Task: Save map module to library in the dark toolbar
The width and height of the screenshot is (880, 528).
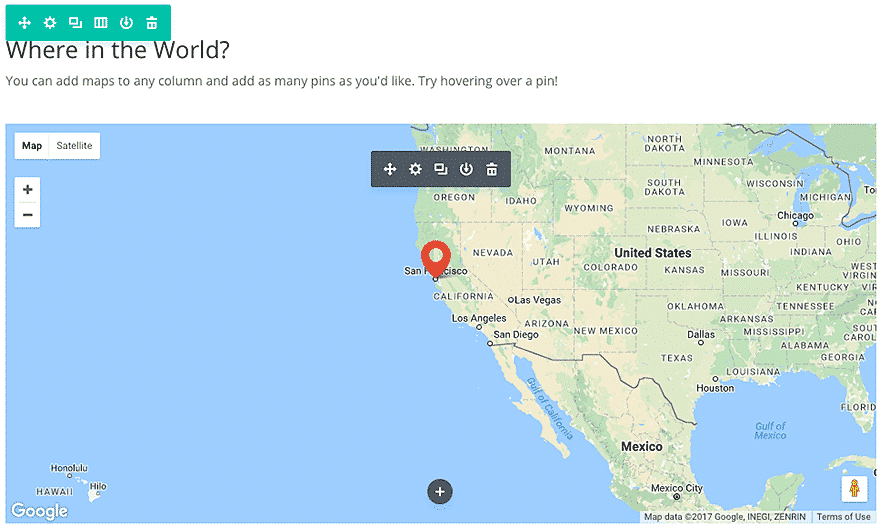Action: [x=466, y=170]
